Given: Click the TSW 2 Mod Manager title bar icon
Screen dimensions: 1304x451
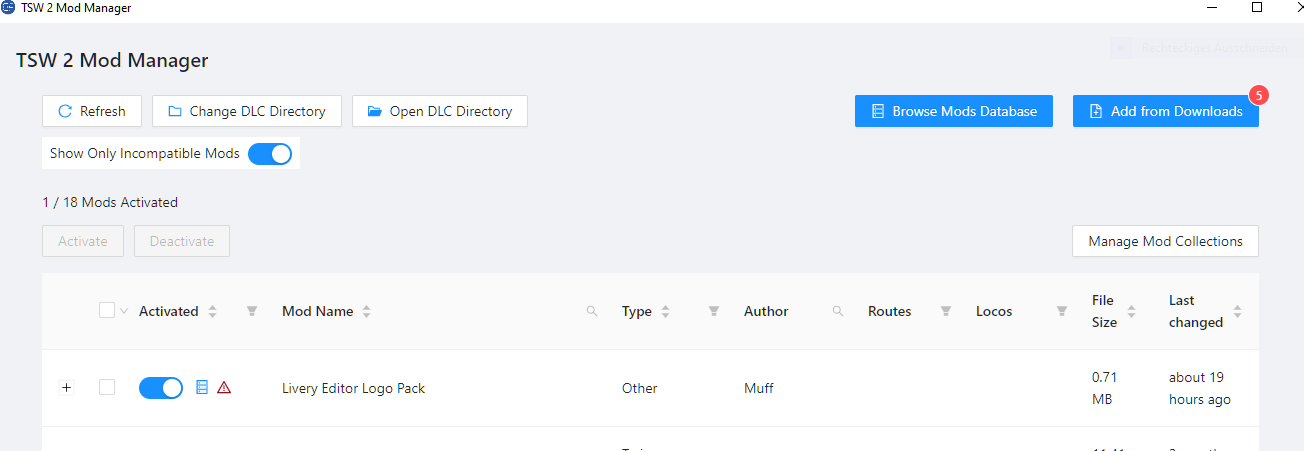Looking at the screenshot, I should click(8, 8).
